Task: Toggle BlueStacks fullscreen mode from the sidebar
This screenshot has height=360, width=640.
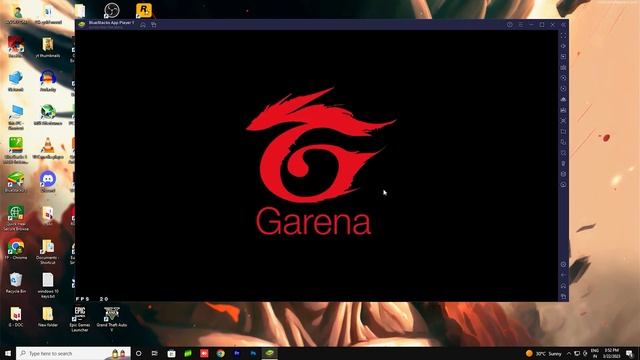Action: coord(563,36)
